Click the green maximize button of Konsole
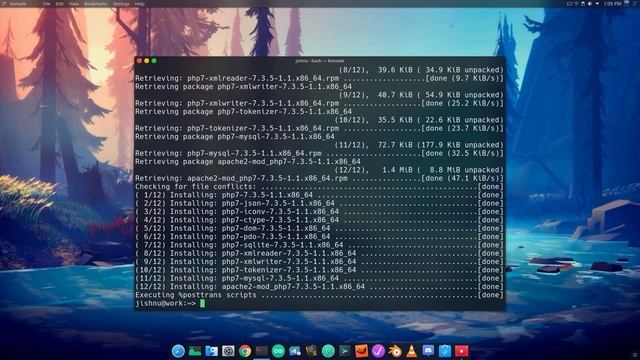 pyautogui.click(x=154, y=61)
